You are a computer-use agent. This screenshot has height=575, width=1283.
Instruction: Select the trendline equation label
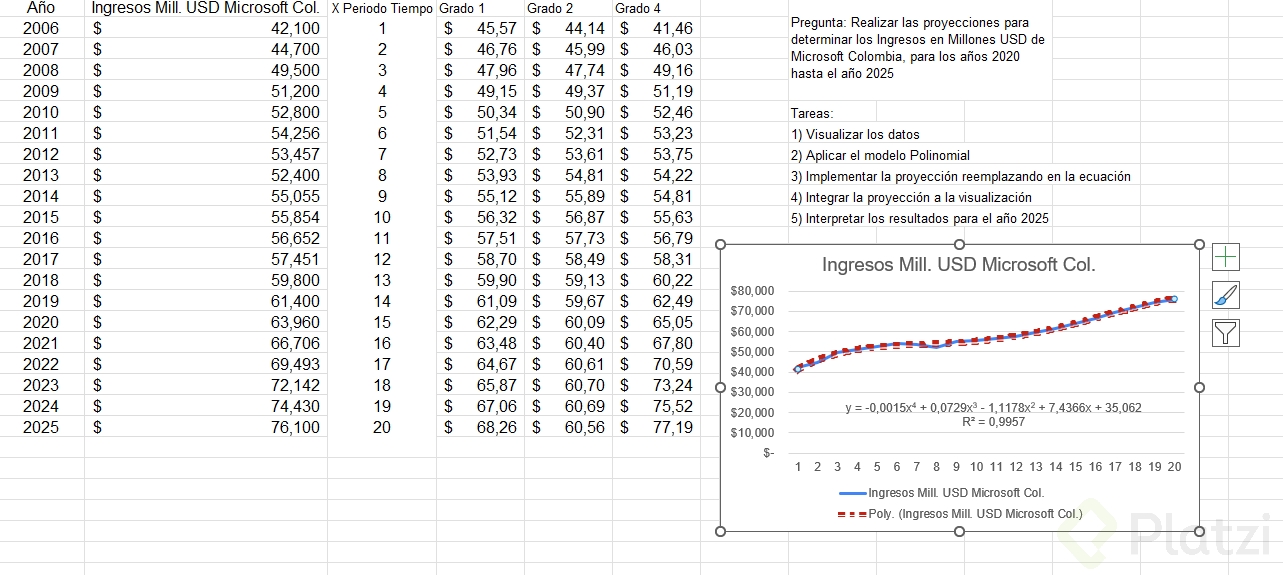[x=993, y=408]
